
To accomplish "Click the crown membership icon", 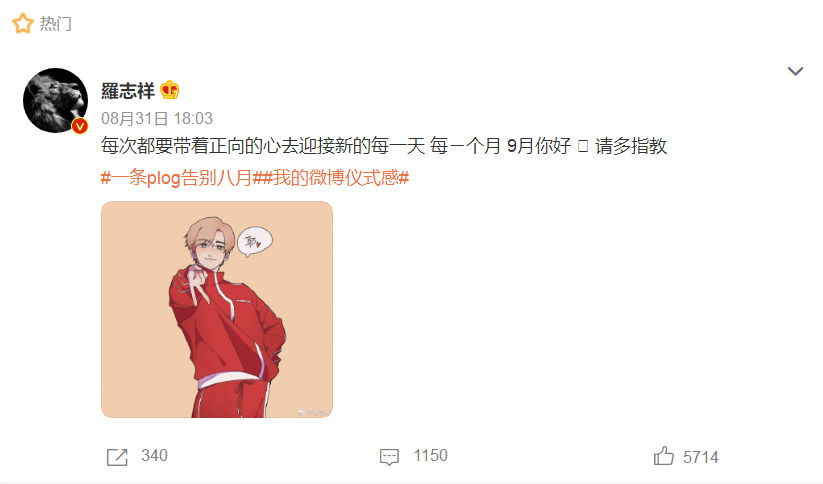I will click(170, 90).
